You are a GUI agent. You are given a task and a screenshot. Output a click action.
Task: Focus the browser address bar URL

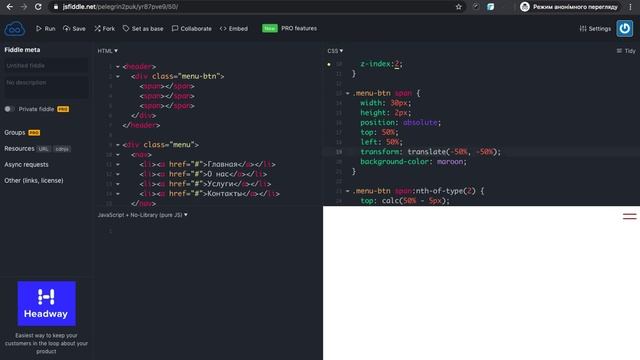[x=120, y=7]
